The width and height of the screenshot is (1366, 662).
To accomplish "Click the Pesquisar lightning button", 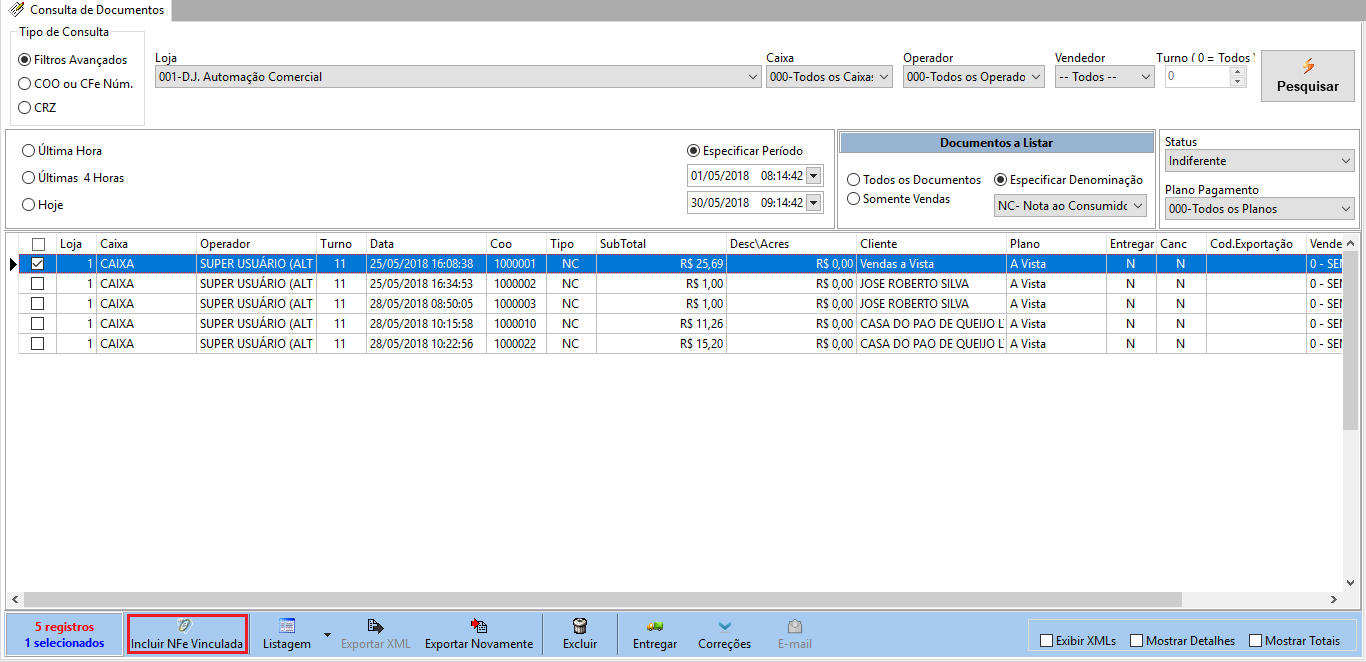I will point(1307,76).
